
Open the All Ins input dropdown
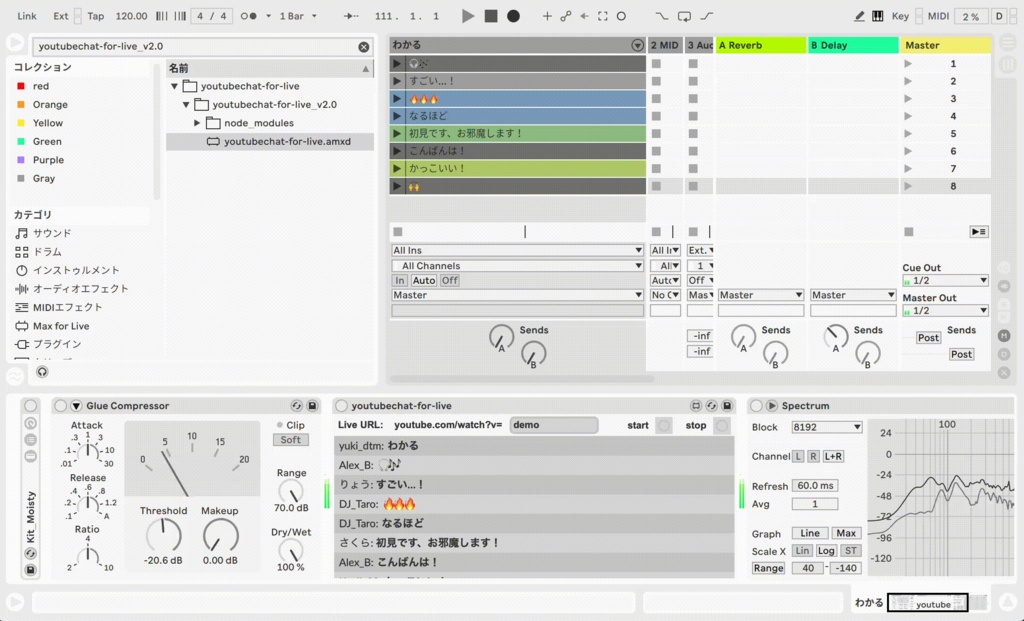pyautogui.click(x=517, y=250)
